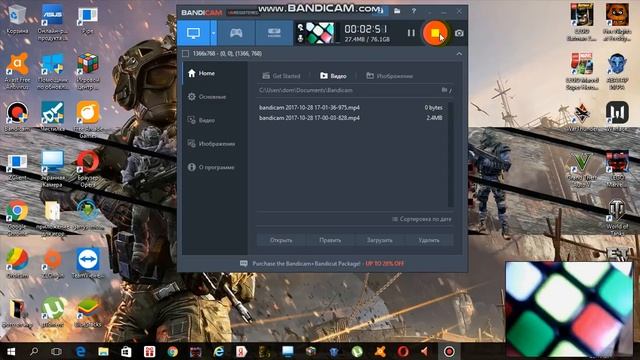Open Grand Theft Auto V desktop icon
The image size is (640, 360).
coord(582,169)
